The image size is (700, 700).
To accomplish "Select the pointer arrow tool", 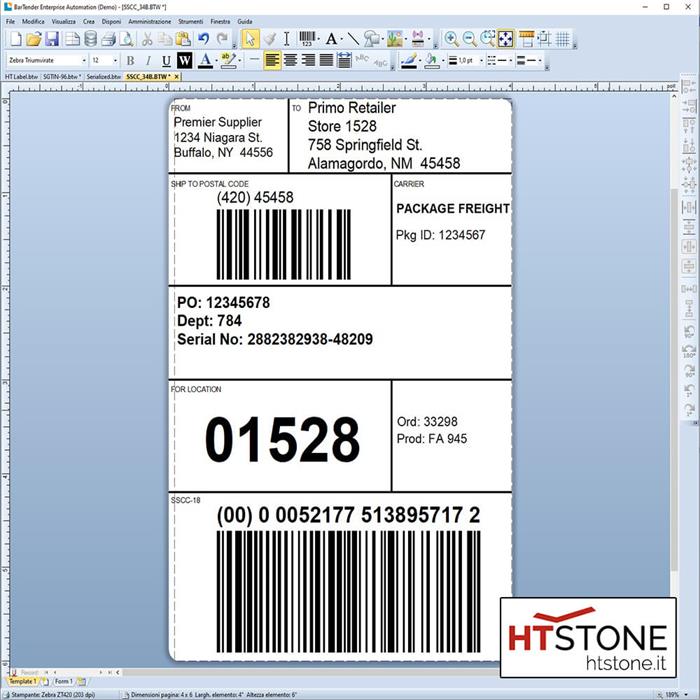I will click(250, 39).
